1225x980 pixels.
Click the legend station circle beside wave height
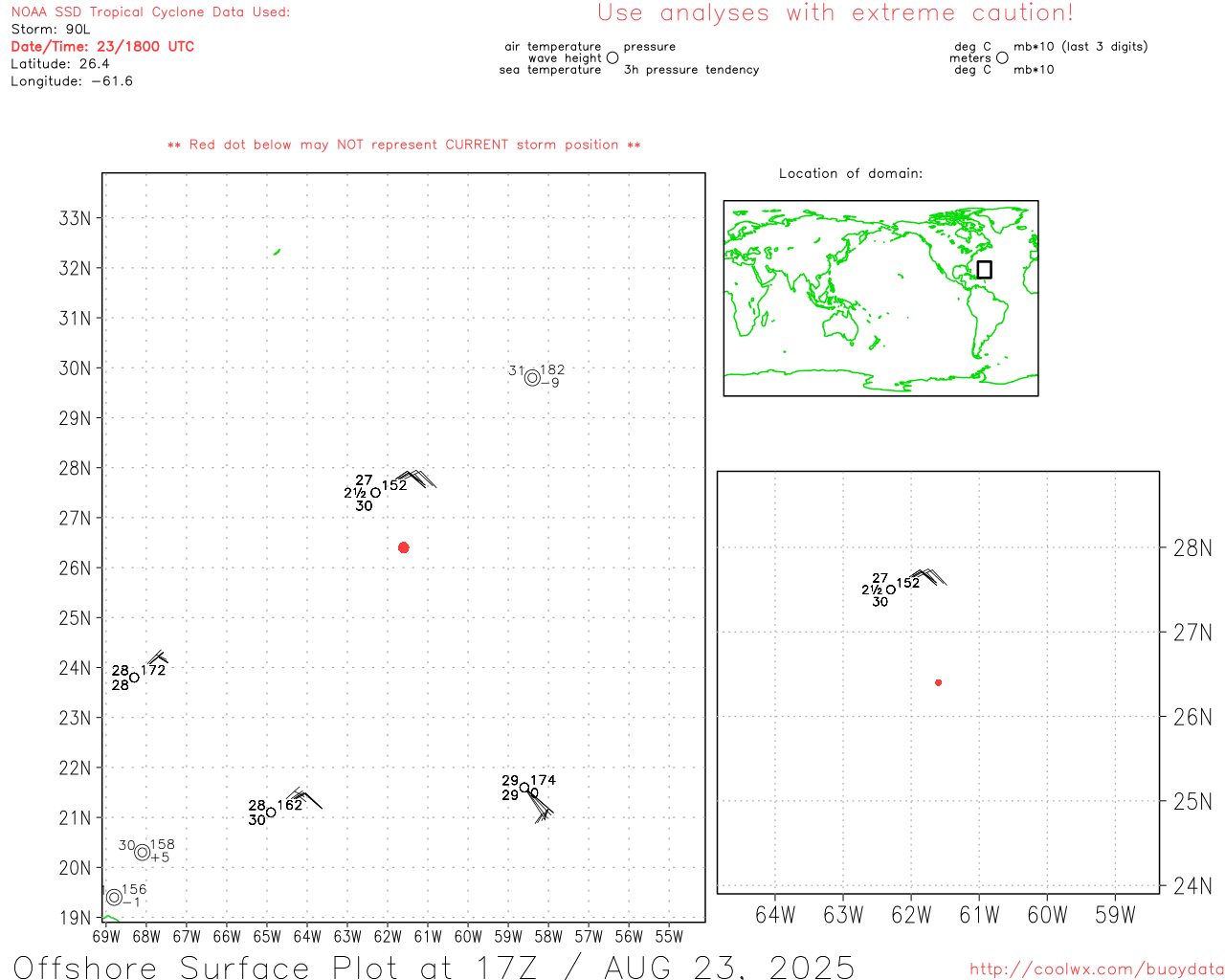[612, 58]
